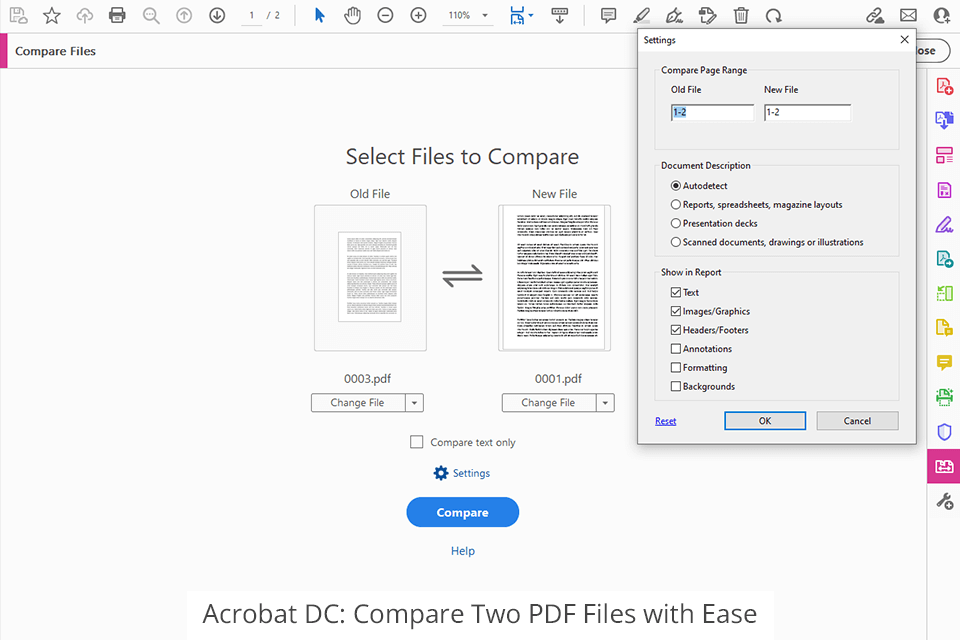The image size is (960, 640).
Task: Click the Old File page range field
Action: pyautogui.click(x=713, y=112)
